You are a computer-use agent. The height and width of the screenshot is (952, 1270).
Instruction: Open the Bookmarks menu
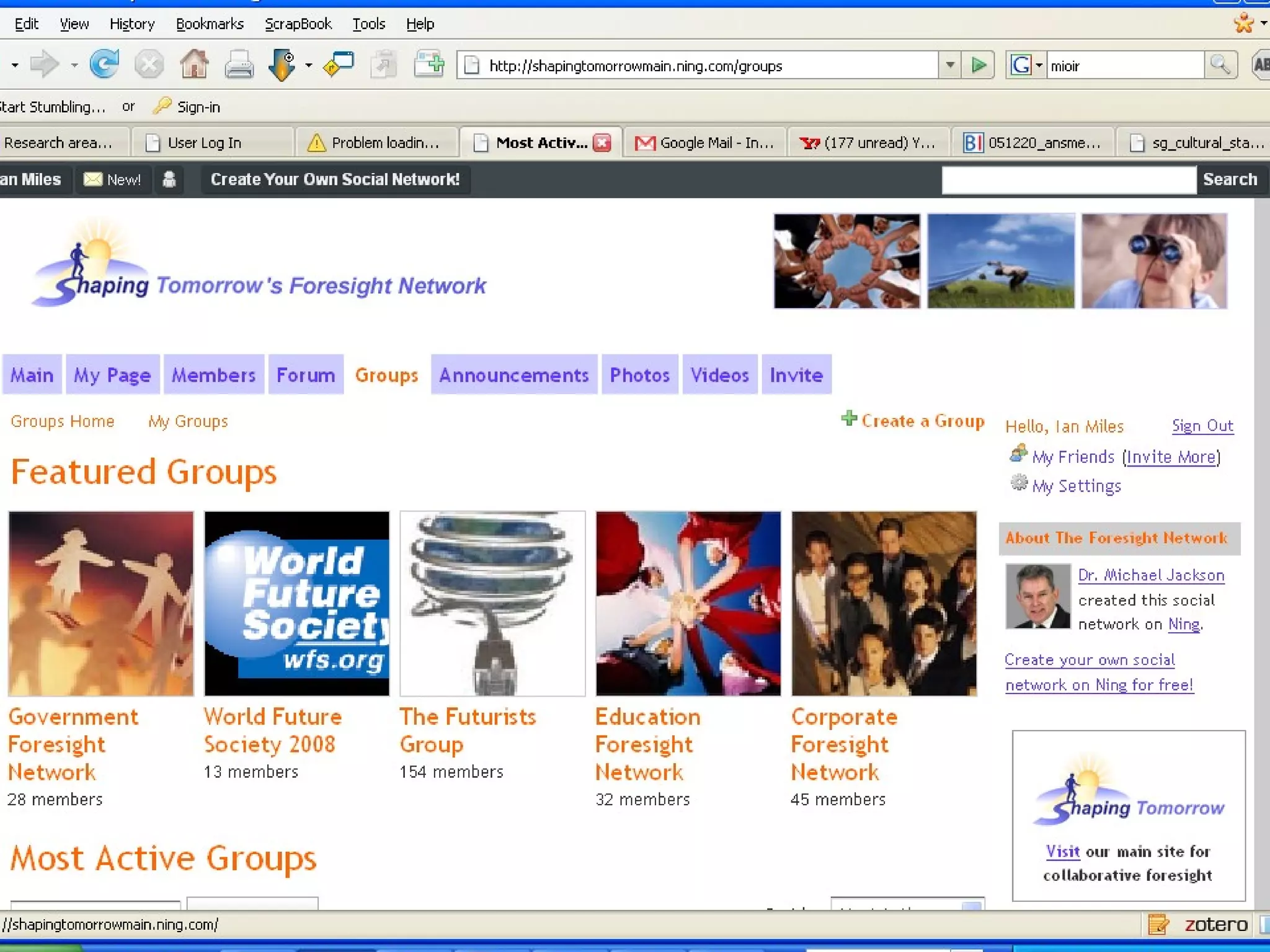(x=210, y=24)
